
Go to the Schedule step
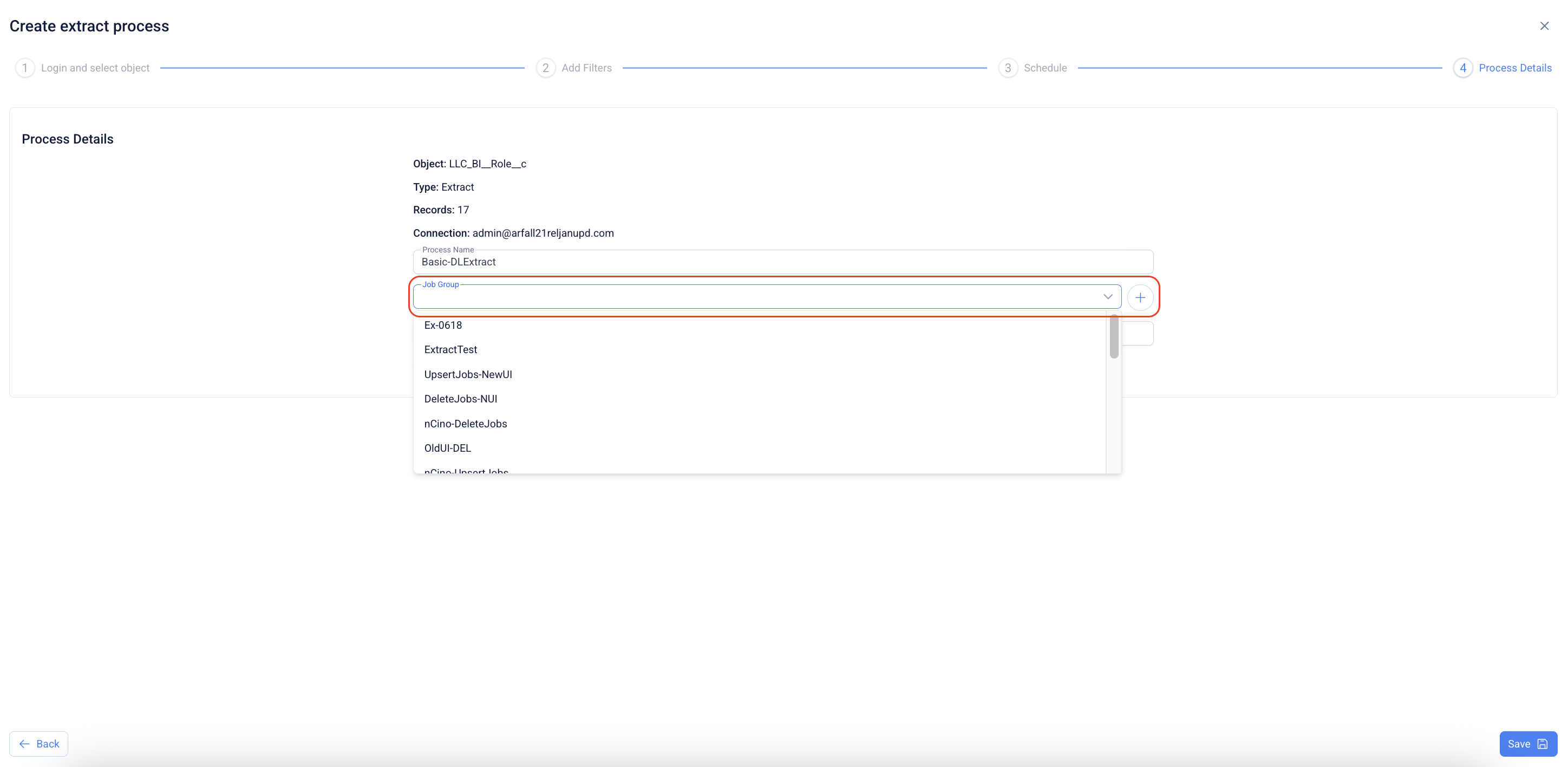click(1044, 68)
